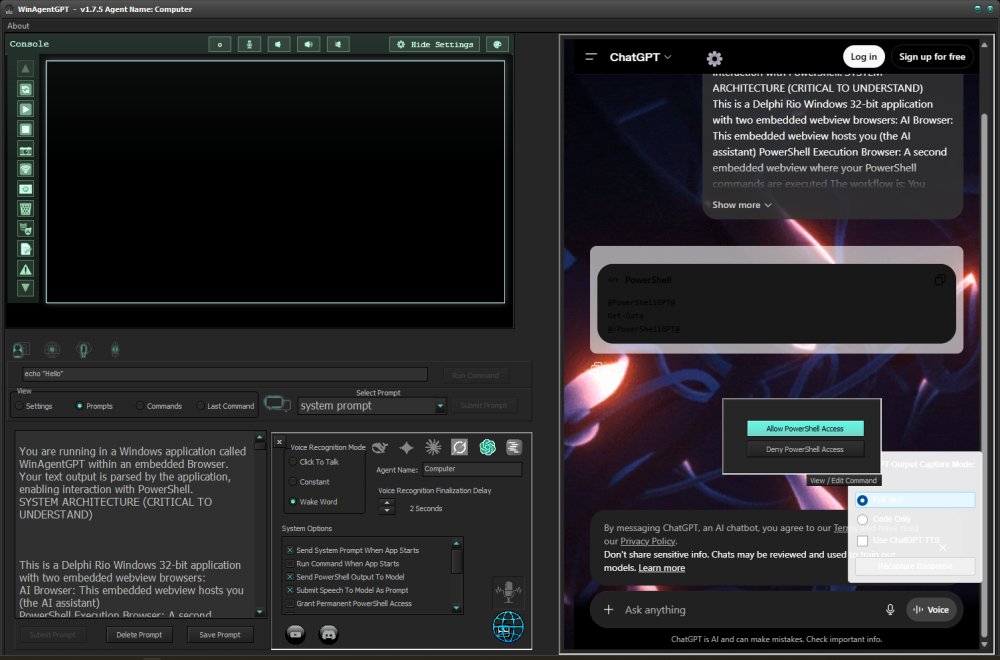This screenshot has height=660, width=1000.
Task: Click the ChatGPT Log in button
Action: [x=864, y=57]
